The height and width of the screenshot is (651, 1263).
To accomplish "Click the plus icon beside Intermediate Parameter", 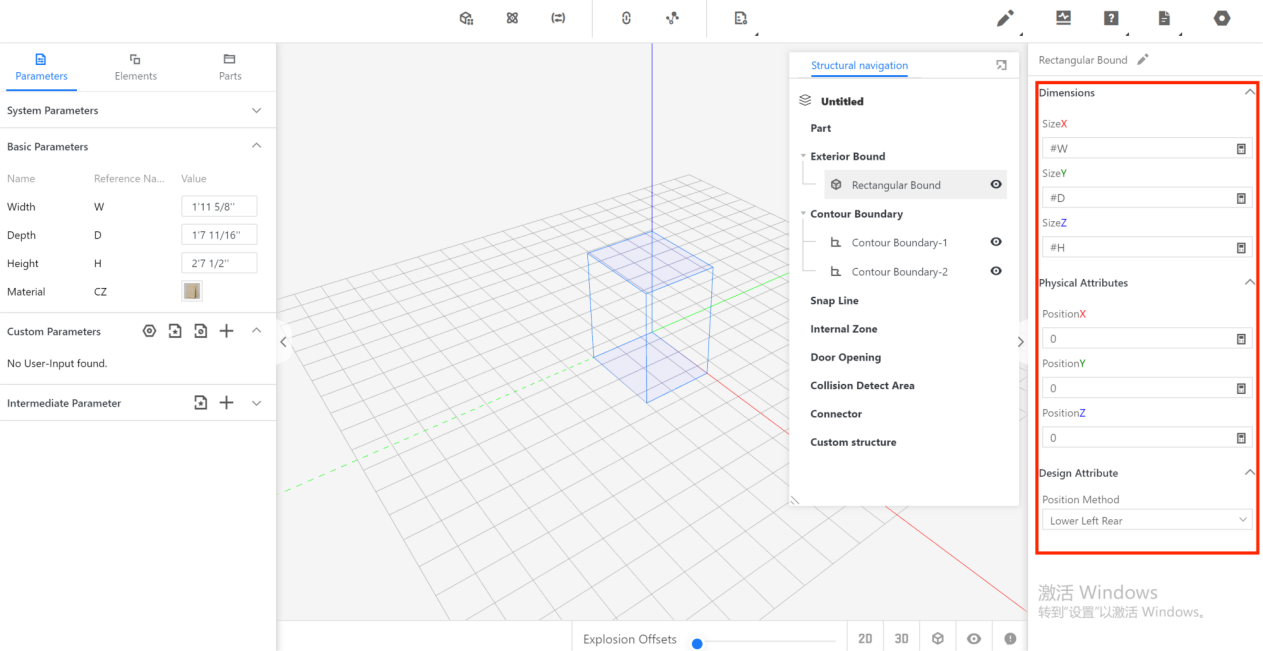I will (x=227, y=403).
